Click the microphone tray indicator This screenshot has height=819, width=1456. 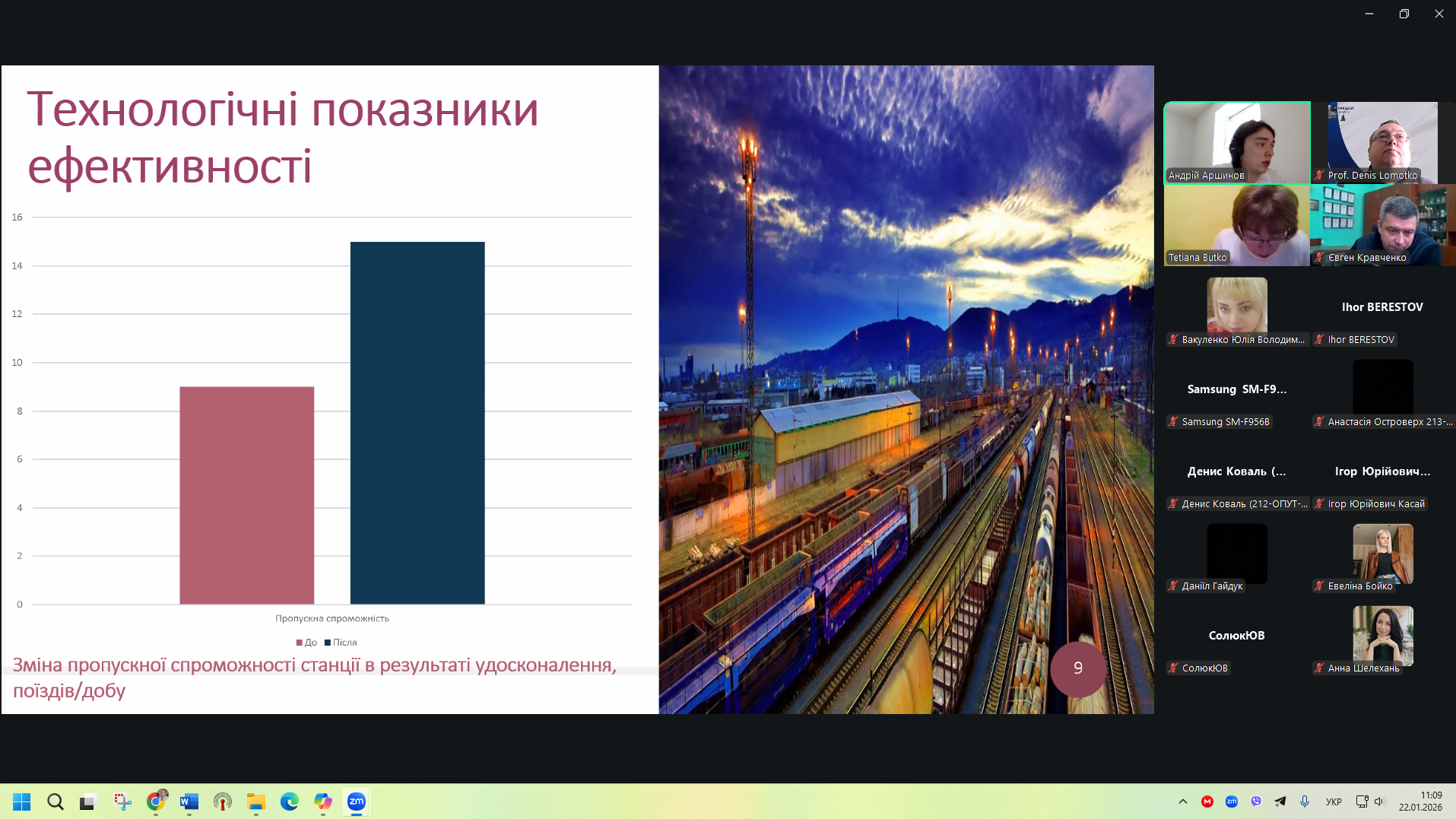click(1305, 802)
